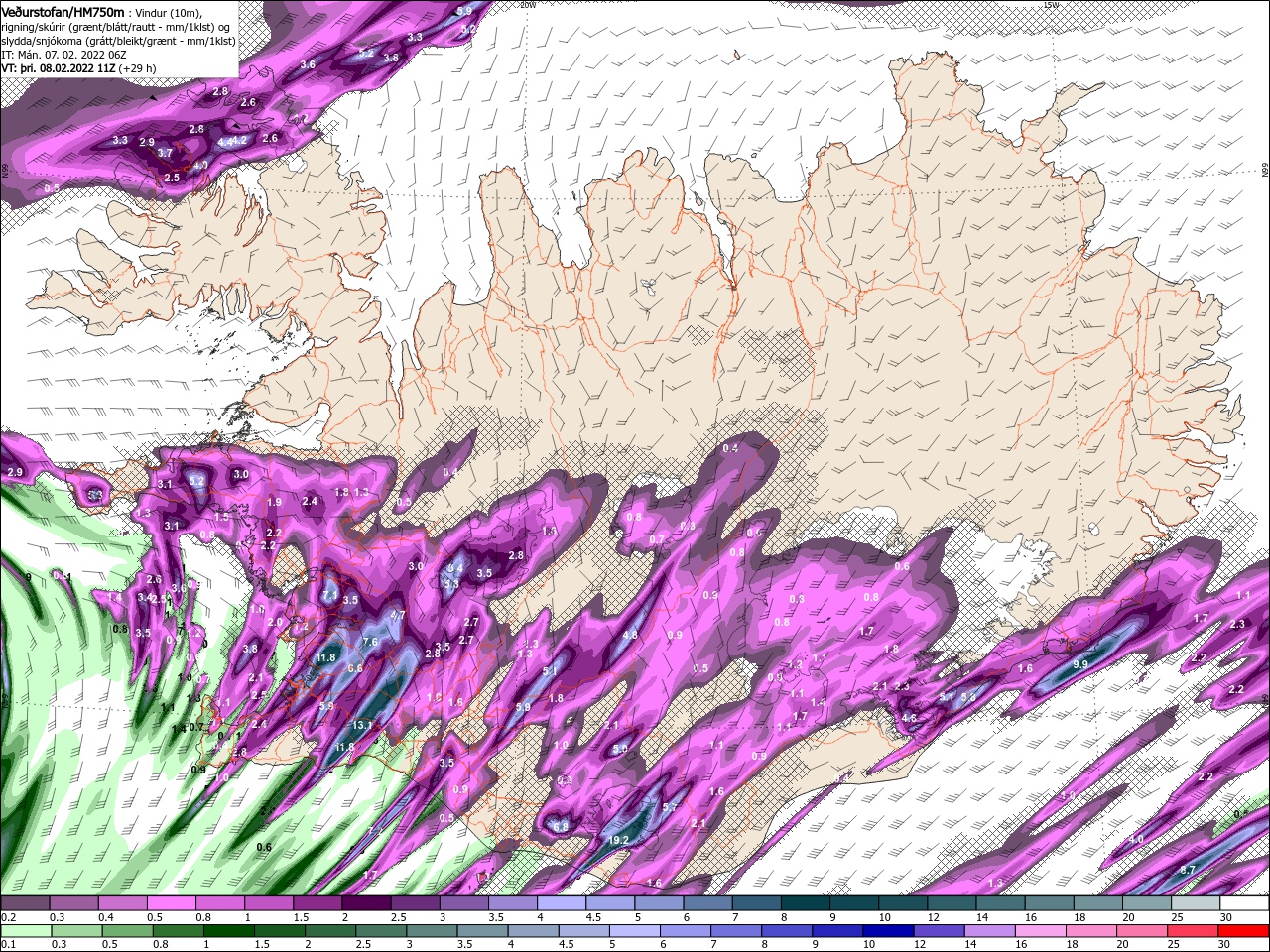Screen dimensions: 1270x952
Task: Click the 15W longitude label
Action: pos(1051,5)
